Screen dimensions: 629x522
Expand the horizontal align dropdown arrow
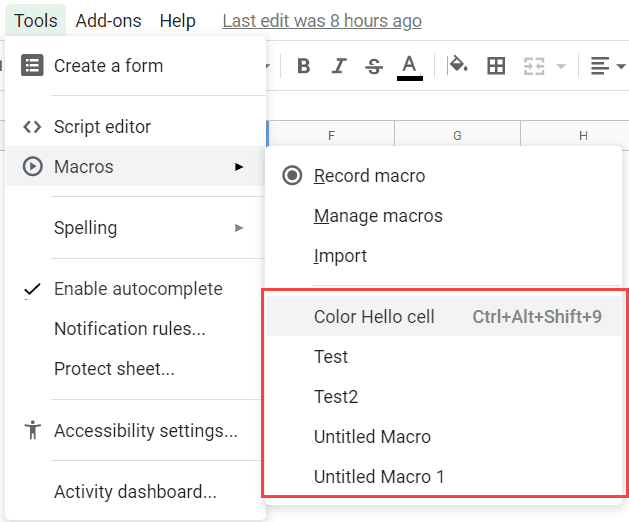click(x=621, y=66)
